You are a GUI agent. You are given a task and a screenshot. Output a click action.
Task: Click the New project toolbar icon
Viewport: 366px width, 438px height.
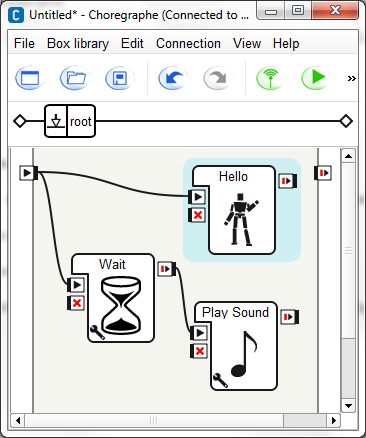[30, 78]
